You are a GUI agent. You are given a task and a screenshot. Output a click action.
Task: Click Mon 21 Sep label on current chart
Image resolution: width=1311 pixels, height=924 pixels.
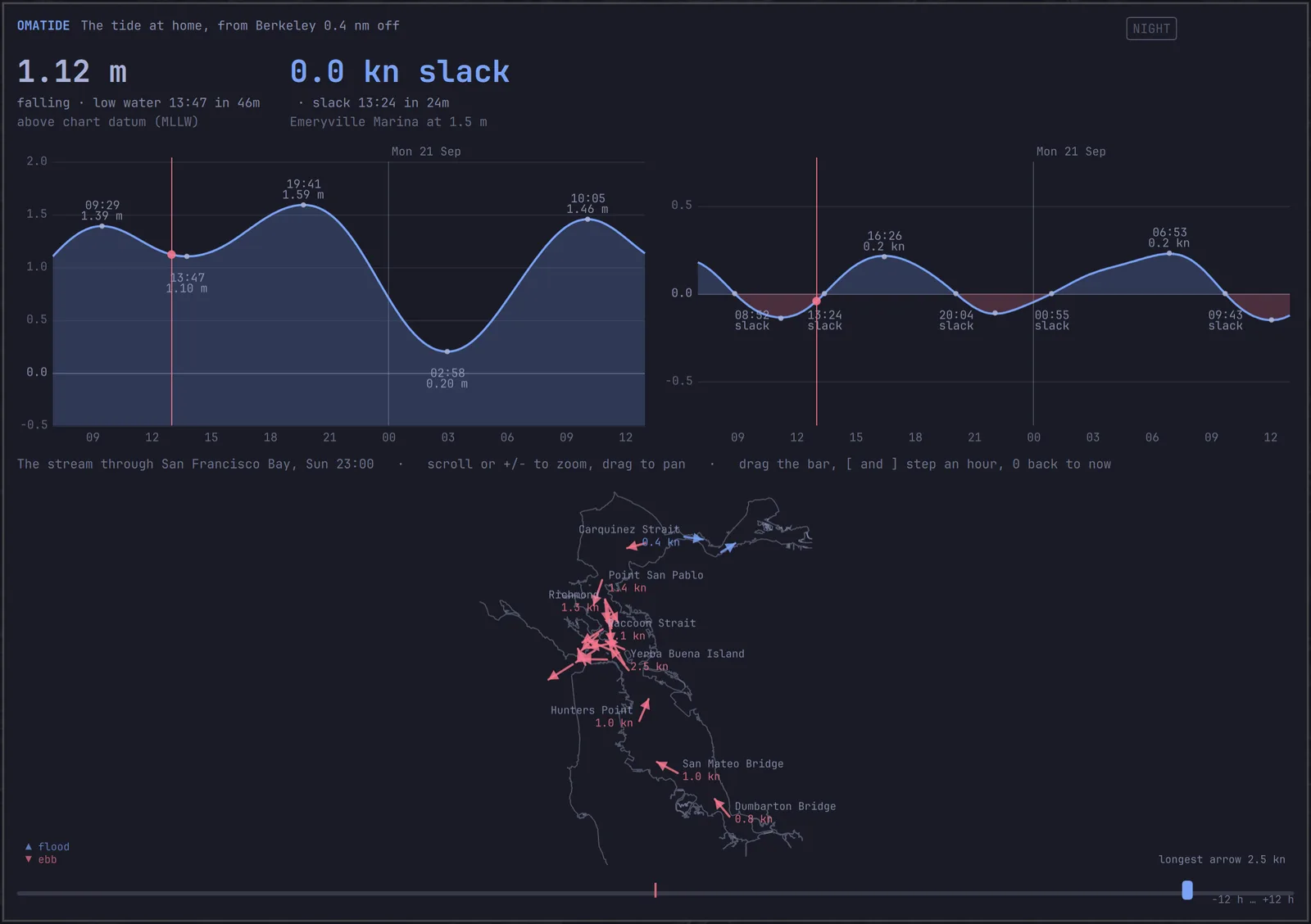pos(1071,152)
